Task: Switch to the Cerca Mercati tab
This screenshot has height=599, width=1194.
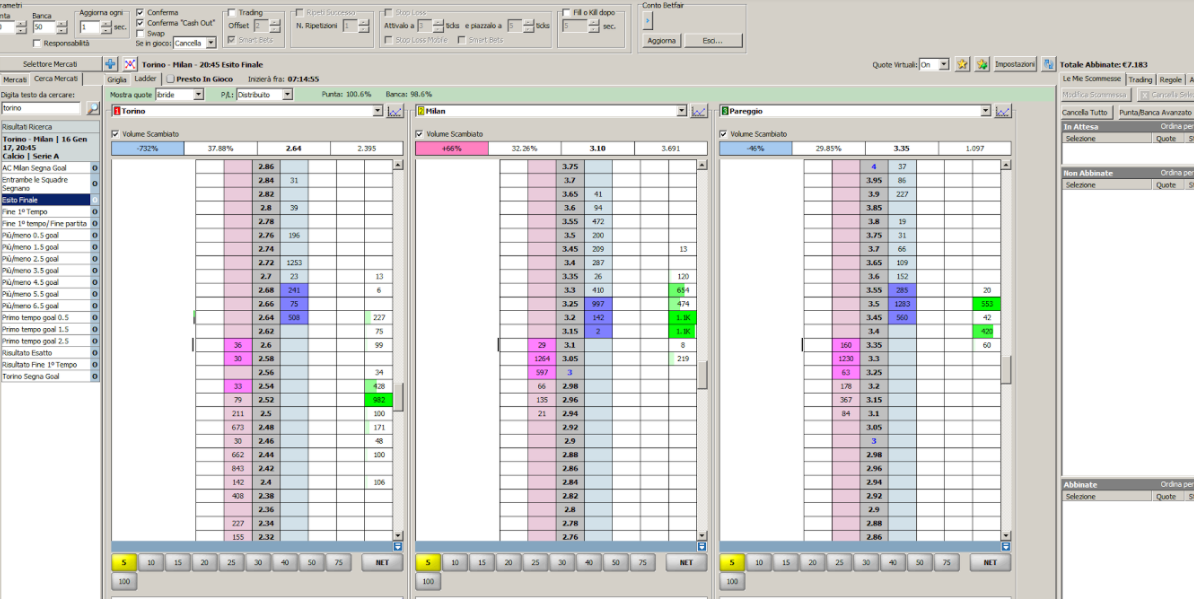Action: [56, 79]
